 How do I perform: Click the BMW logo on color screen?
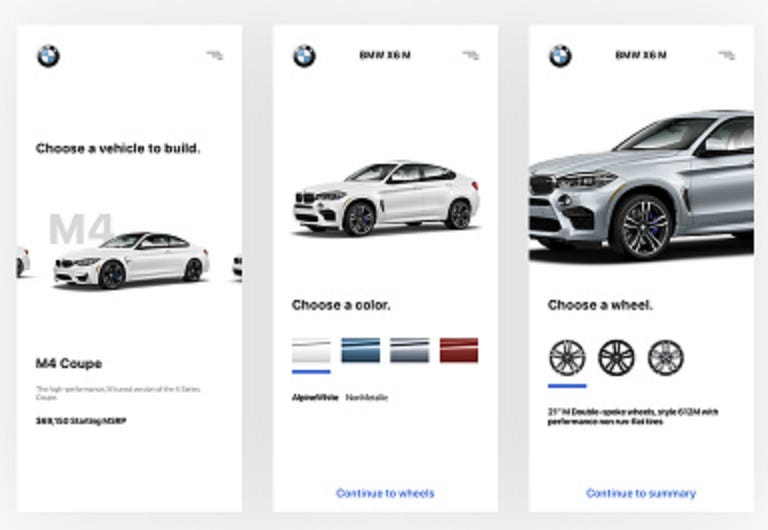click(x=304, y=56)
